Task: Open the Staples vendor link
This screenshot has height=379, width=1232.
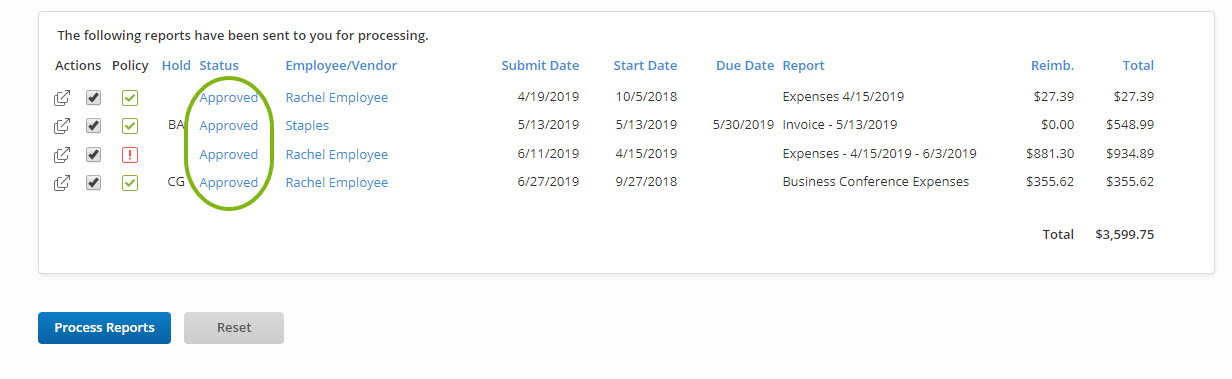Action: tap(307, 126)
